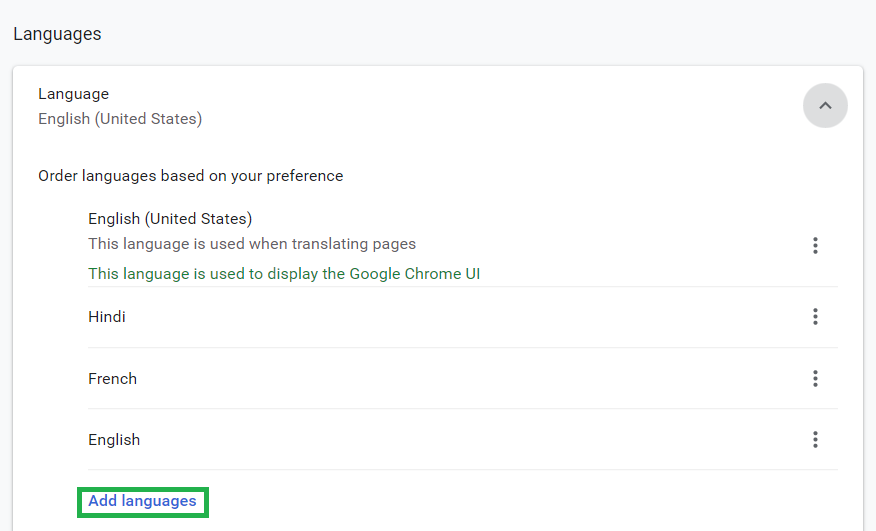Select the Hindi language entry
The image size is (876, 531).
pyautogui.click(x=107, y=317)
